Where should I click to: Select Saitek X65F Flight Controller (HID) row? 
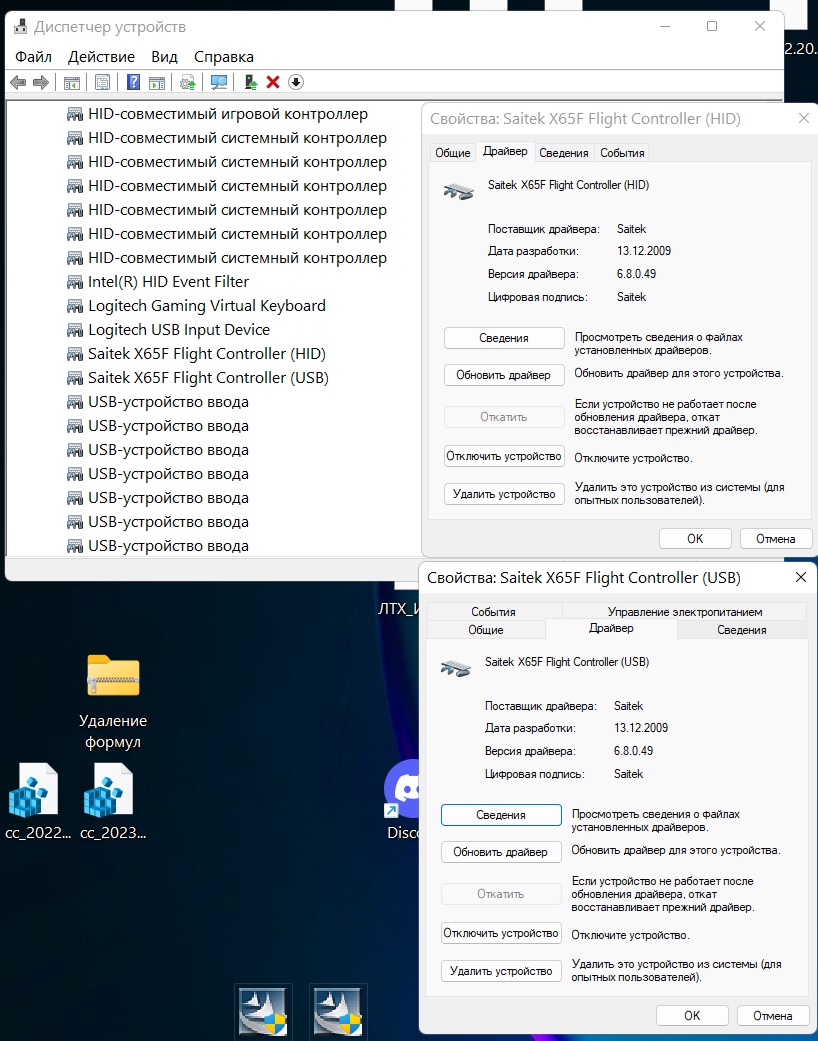point(207,354)
